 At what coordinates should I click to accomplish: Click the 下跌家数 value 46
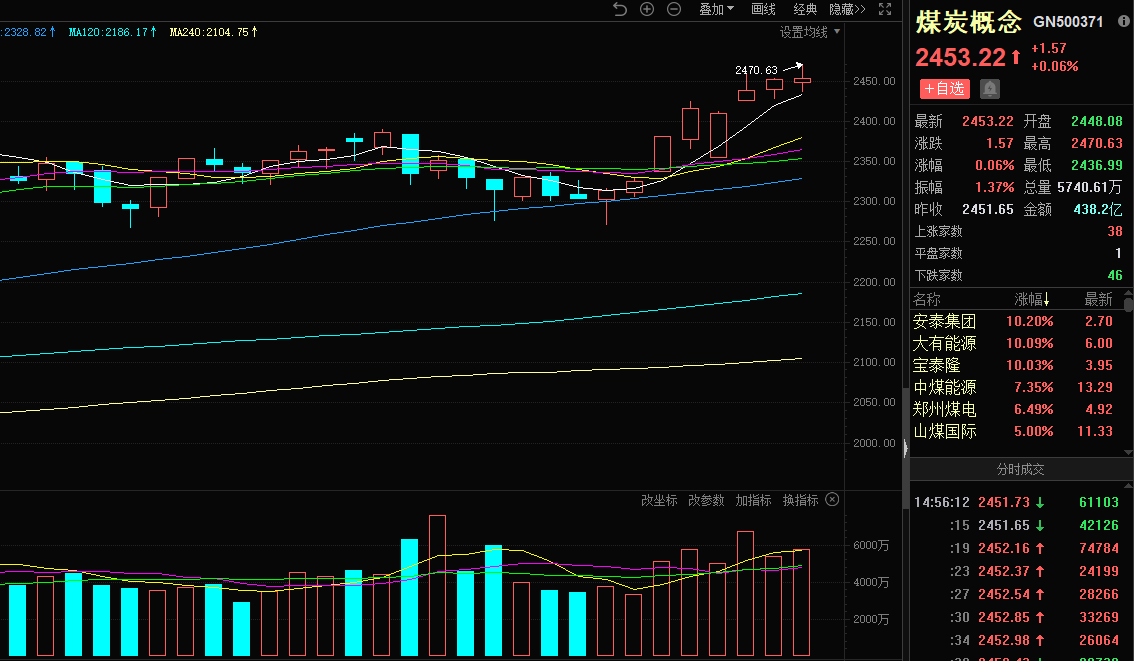pos(1114,276)
